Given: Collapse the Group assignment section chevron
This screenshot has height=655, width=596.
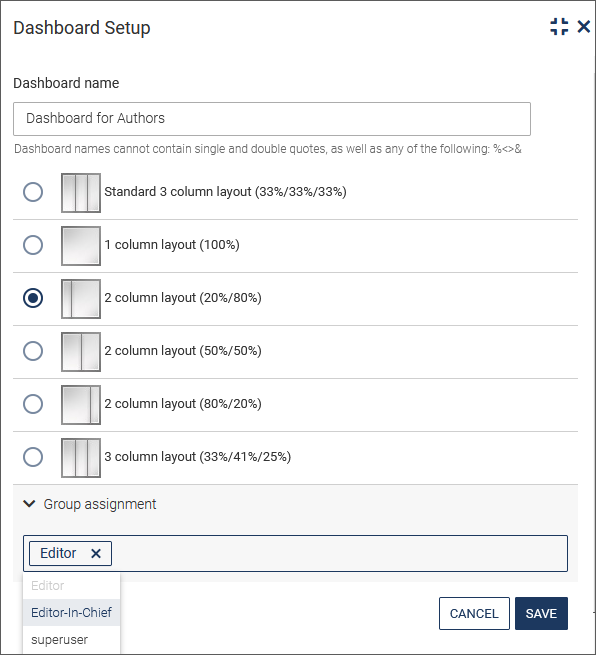Looking at the screenshot, I should pos(29,504).
